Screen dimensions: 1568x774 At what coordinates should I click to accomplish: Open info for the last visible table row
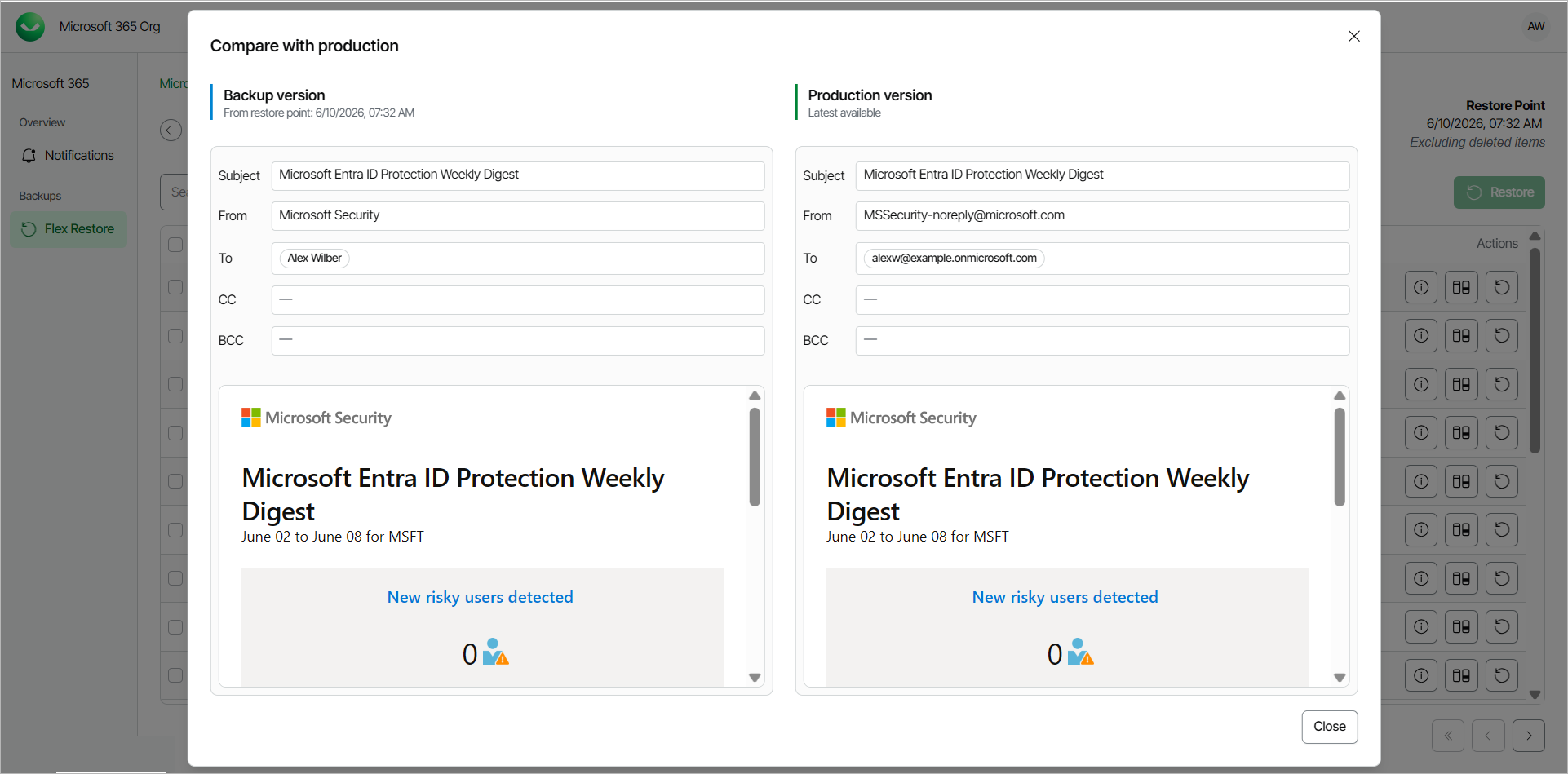[1420, 675]
